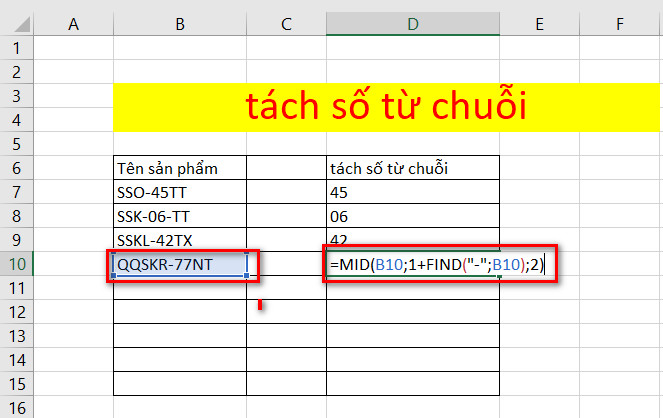
Task: Select cell containing SSK-06-TT
Action: click(180, 216)
